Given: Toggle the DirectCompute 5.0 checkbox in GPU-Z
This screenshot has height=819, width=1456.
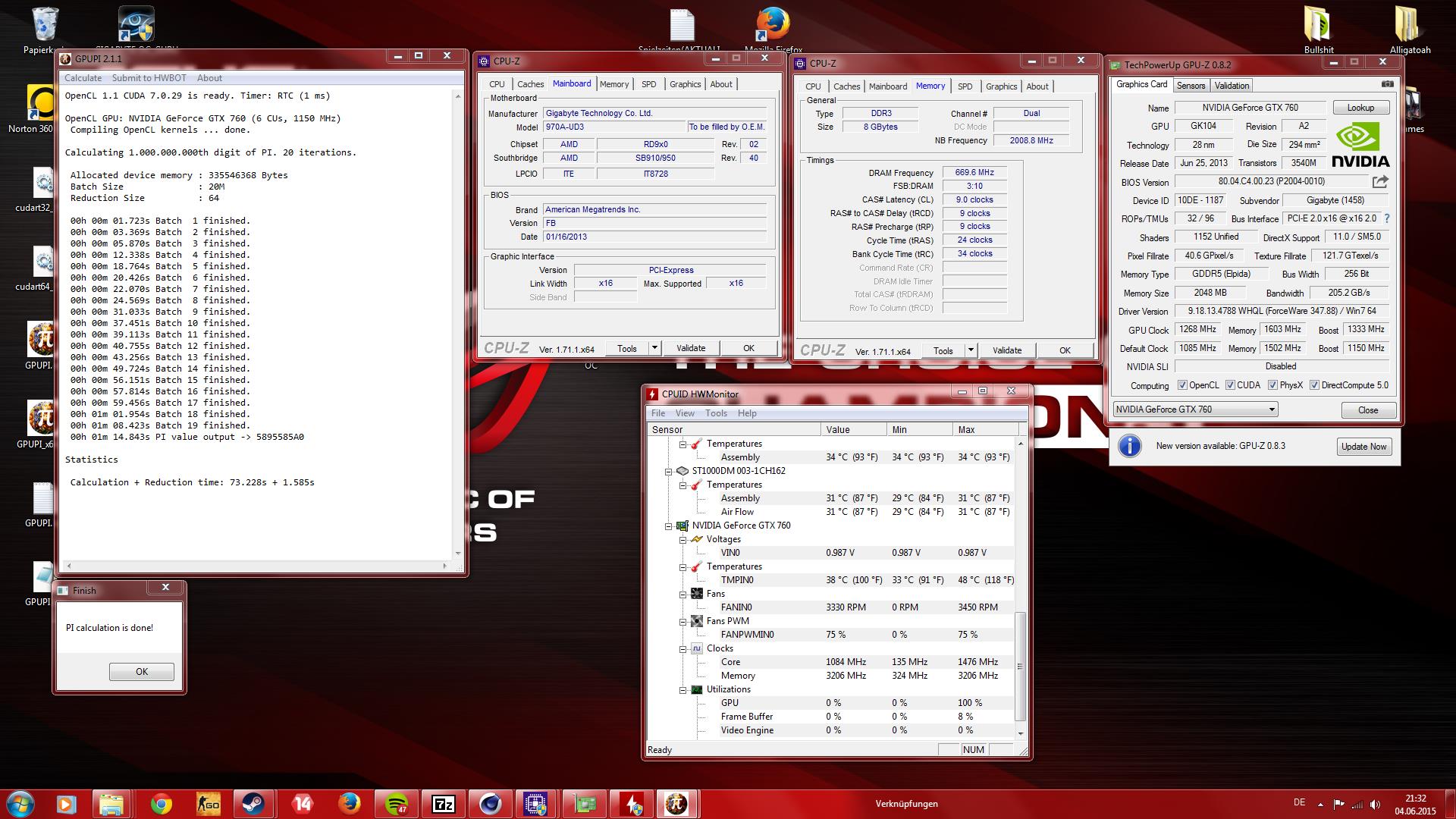Looking at the screenshot, I should coord(1314,385).
